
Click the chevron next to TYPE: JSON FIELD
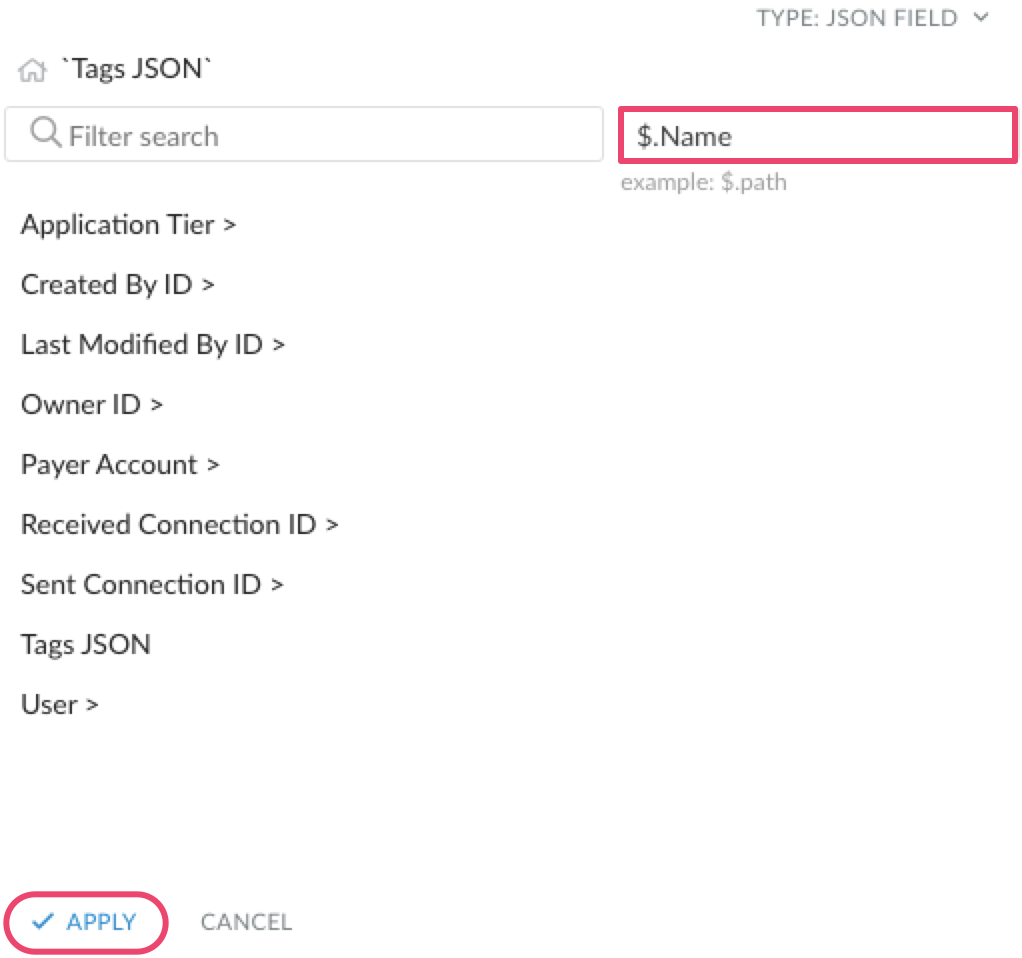981,18
